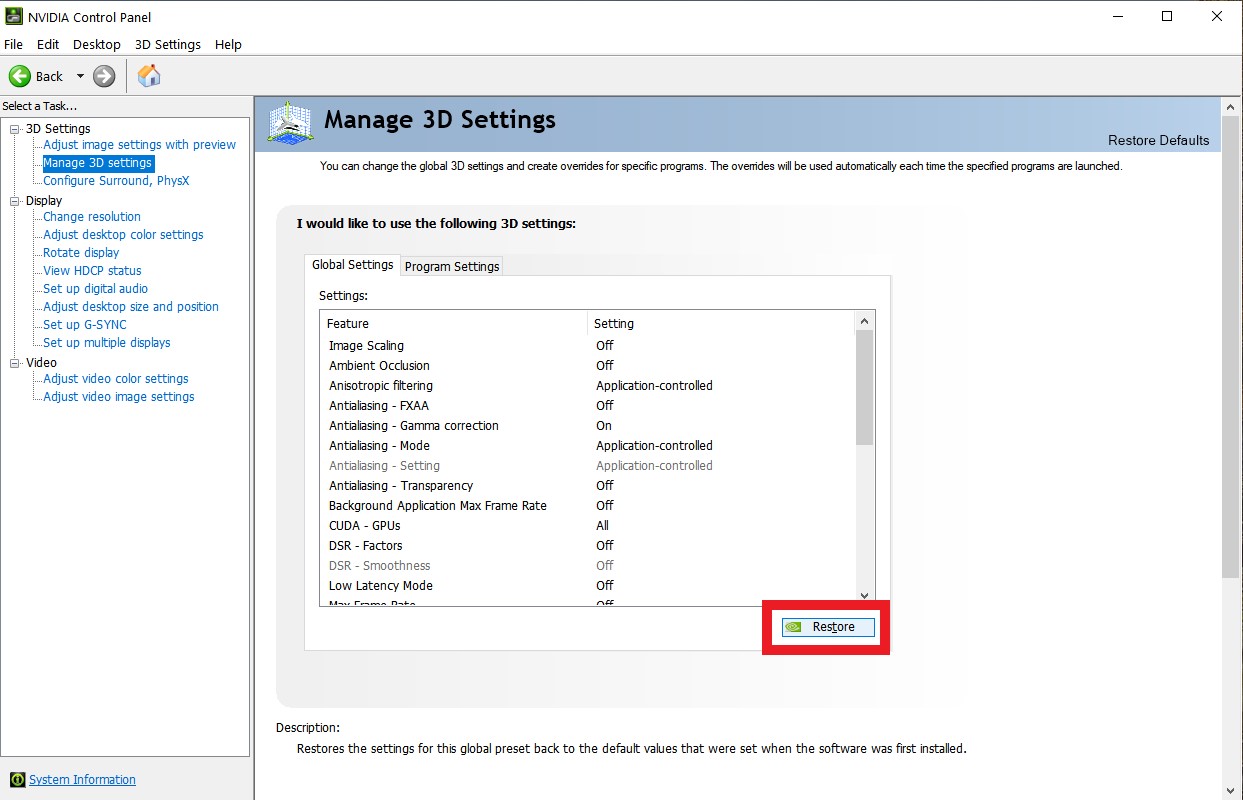Open Change resolution task
Image resolution: width=1243 pixels, height=800 pixels.
[x=92, y=217]
